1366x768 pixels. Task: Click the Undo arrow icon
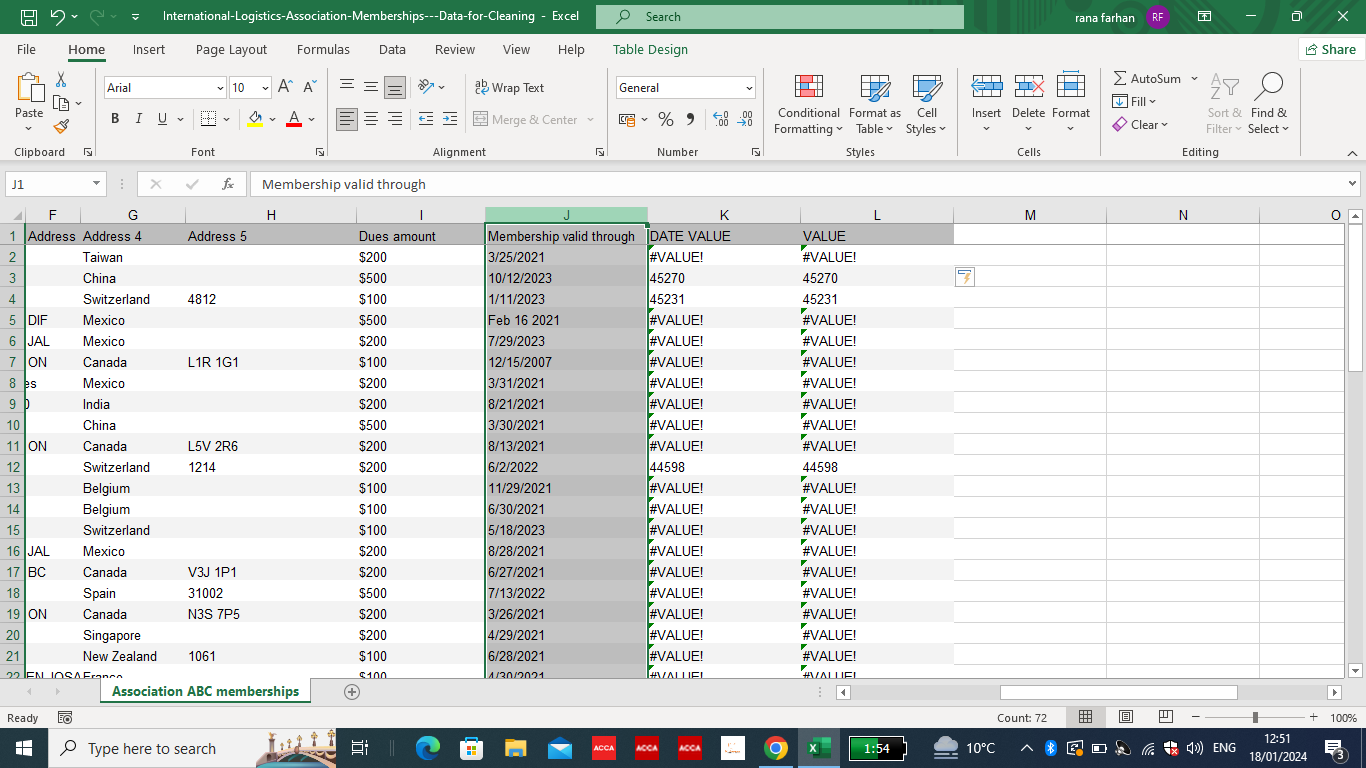(57, 17)
